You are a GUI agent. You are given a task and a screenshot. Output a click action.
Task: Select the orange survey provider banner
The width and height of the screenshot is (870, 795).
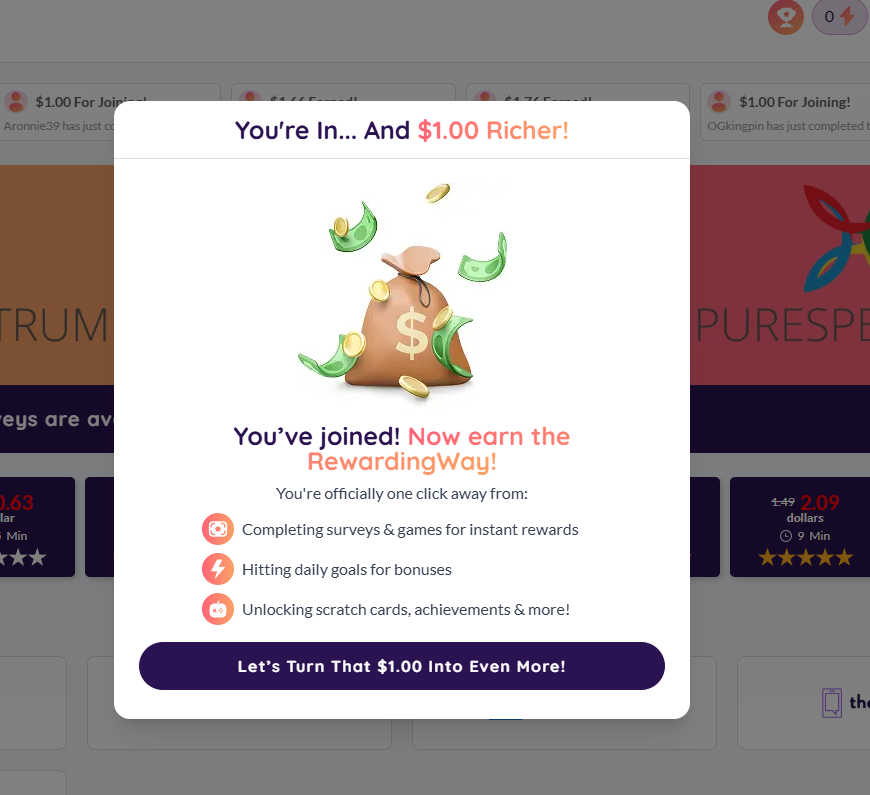pos(55,275)
